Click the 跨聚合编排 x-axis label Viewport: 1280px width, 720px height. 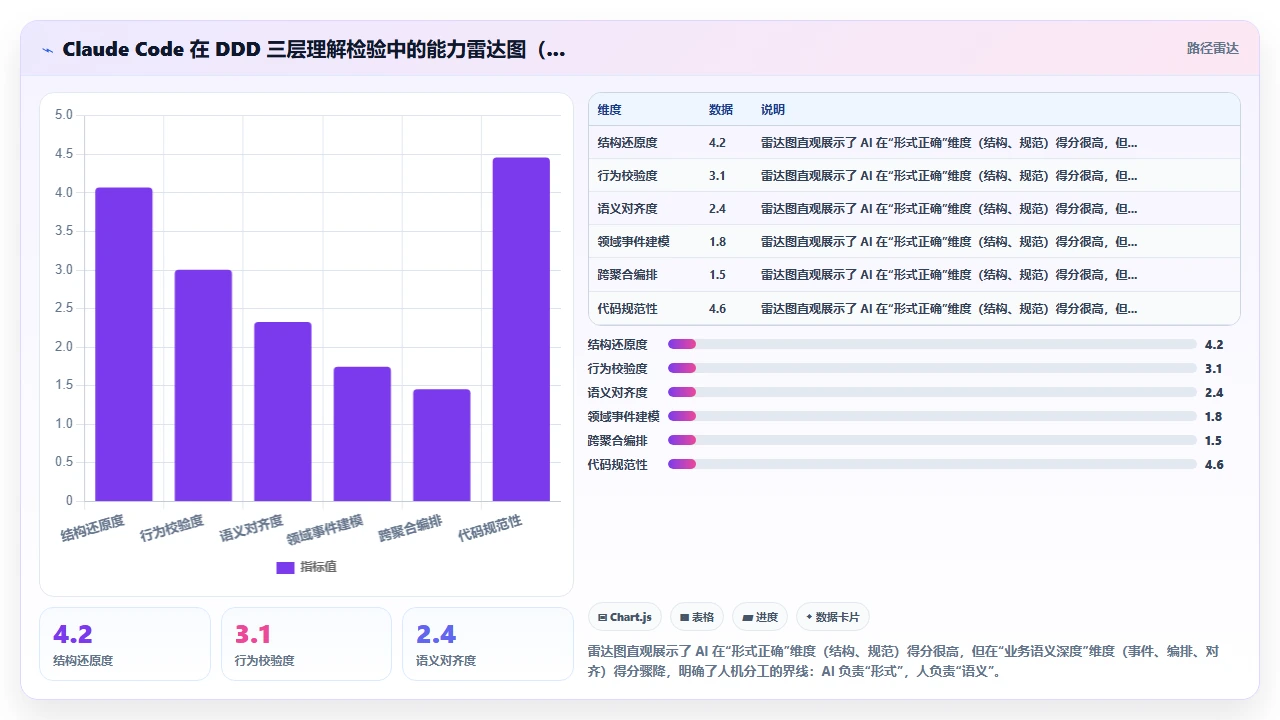tap(410, 528)
